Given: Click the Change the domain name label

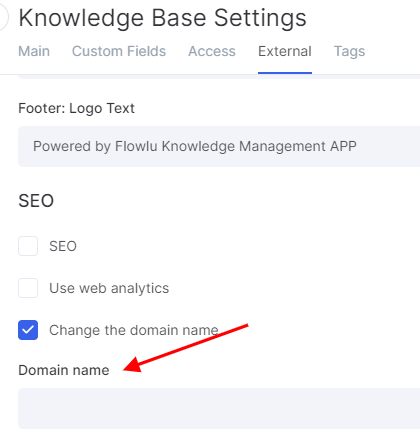Looking at the screenshot, I should (x=134, y=330).
